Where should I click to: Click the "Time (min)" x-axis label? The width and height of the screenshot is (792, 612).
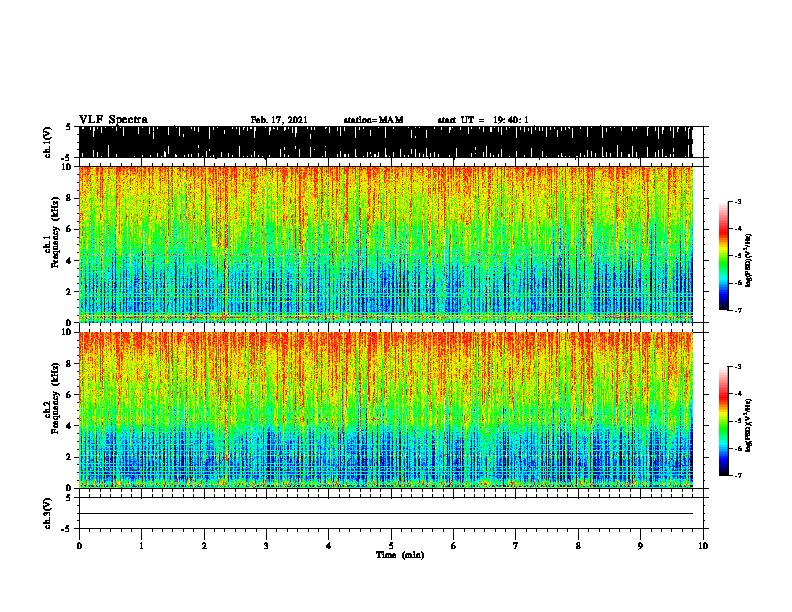pos(400,555)
